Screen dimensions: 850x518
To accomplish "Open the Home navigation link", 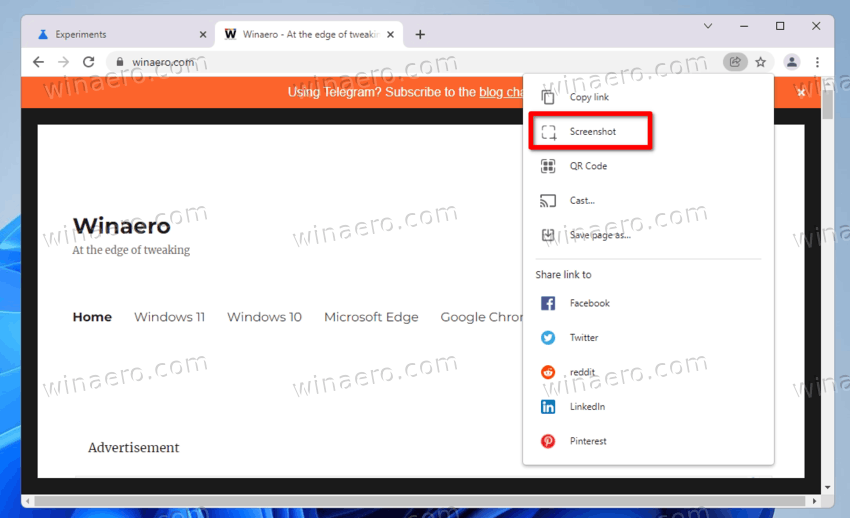I will tap(92, 317).
